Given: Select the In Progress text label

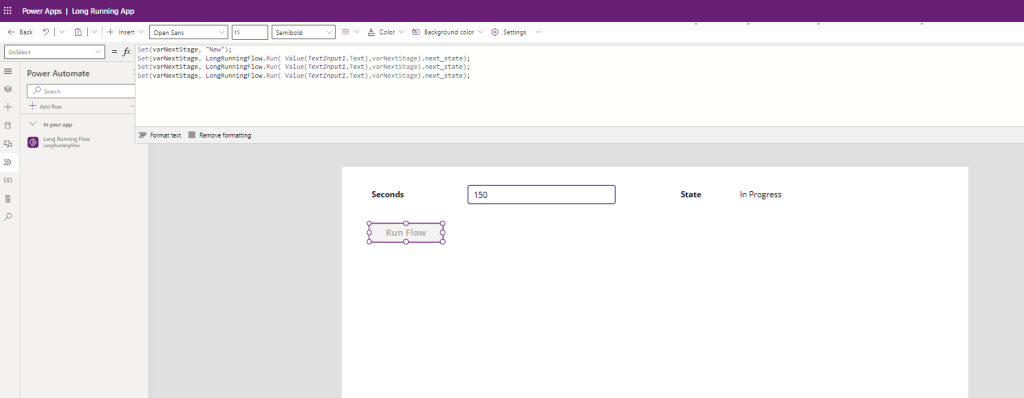Looking at the screenshot, I should pyautogui.click(x=760, y=195).
